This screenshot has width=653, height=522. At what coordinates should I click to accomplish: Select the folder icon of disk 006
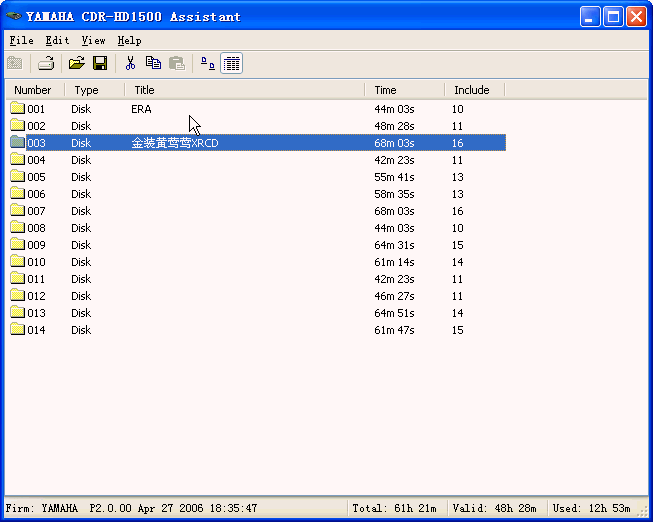(17, 194)
